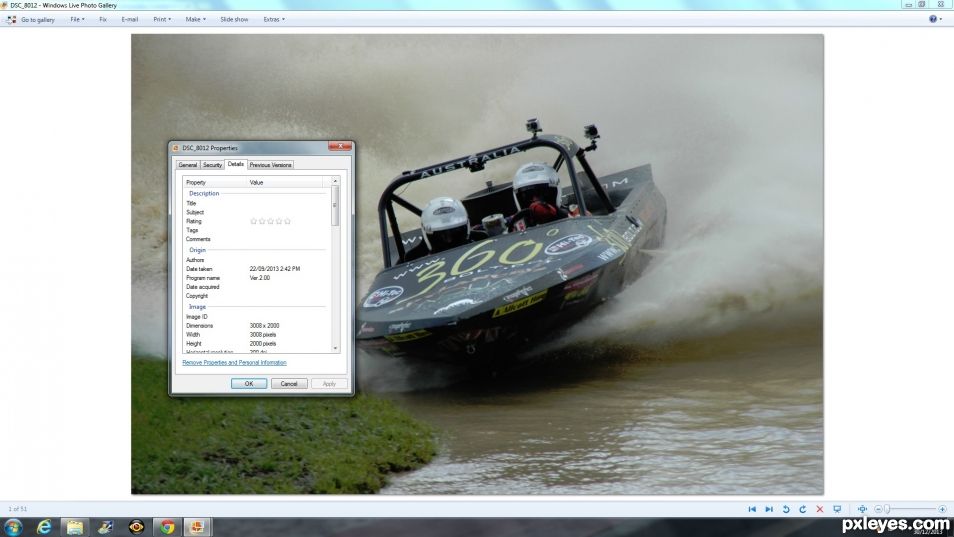Click zoom in plus icon
954x537 pixels.
click(x=942, y=509)
